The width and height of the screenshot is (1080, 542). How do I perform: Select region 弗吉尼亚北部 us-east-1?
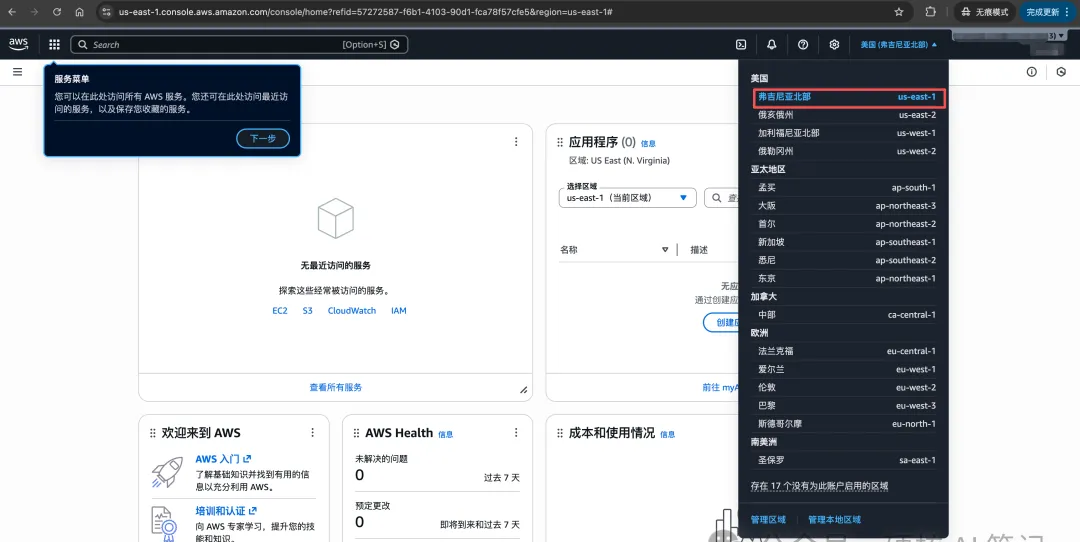point(849,97)
